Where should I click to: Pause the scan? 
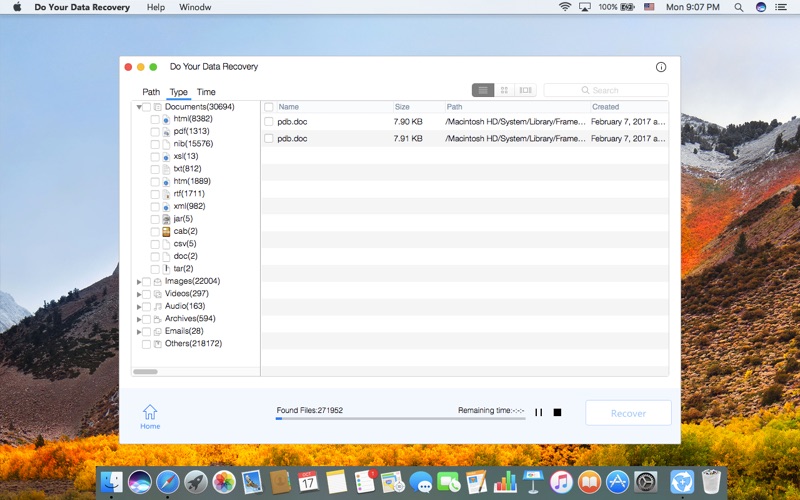(538, 412)
